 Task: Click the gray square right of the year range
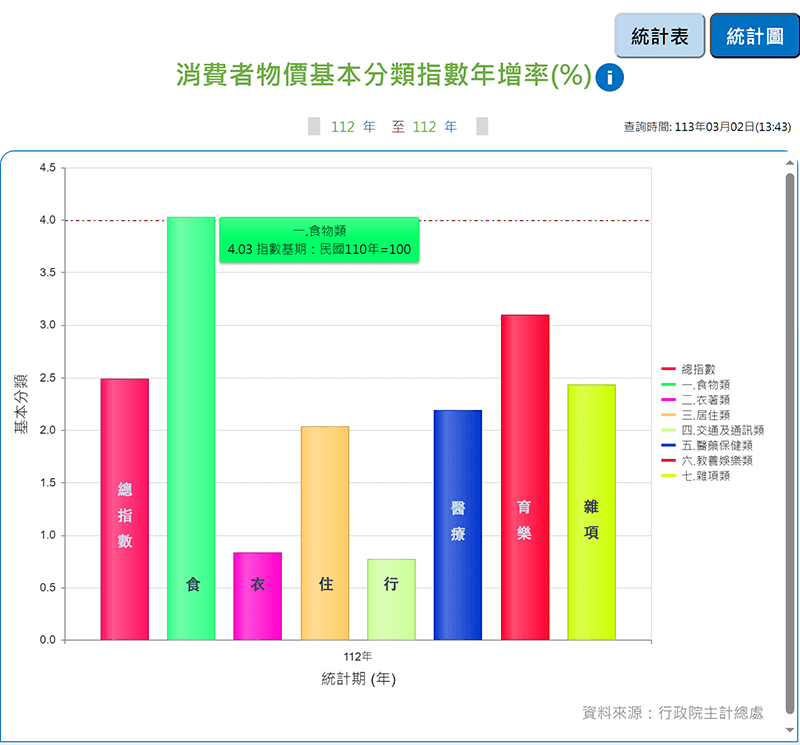482,127
